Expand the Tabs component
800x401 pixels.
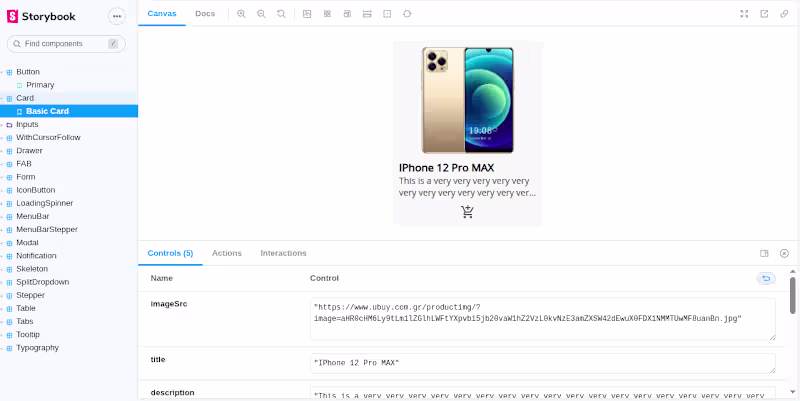(24, 322)
